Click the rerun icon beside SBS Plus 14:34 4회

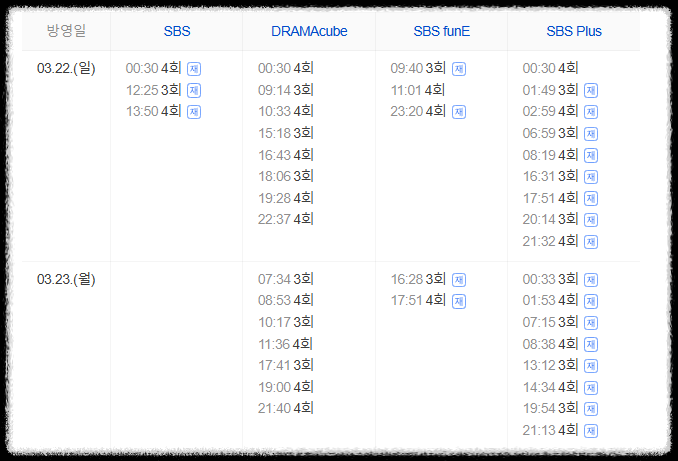point(591,387)
